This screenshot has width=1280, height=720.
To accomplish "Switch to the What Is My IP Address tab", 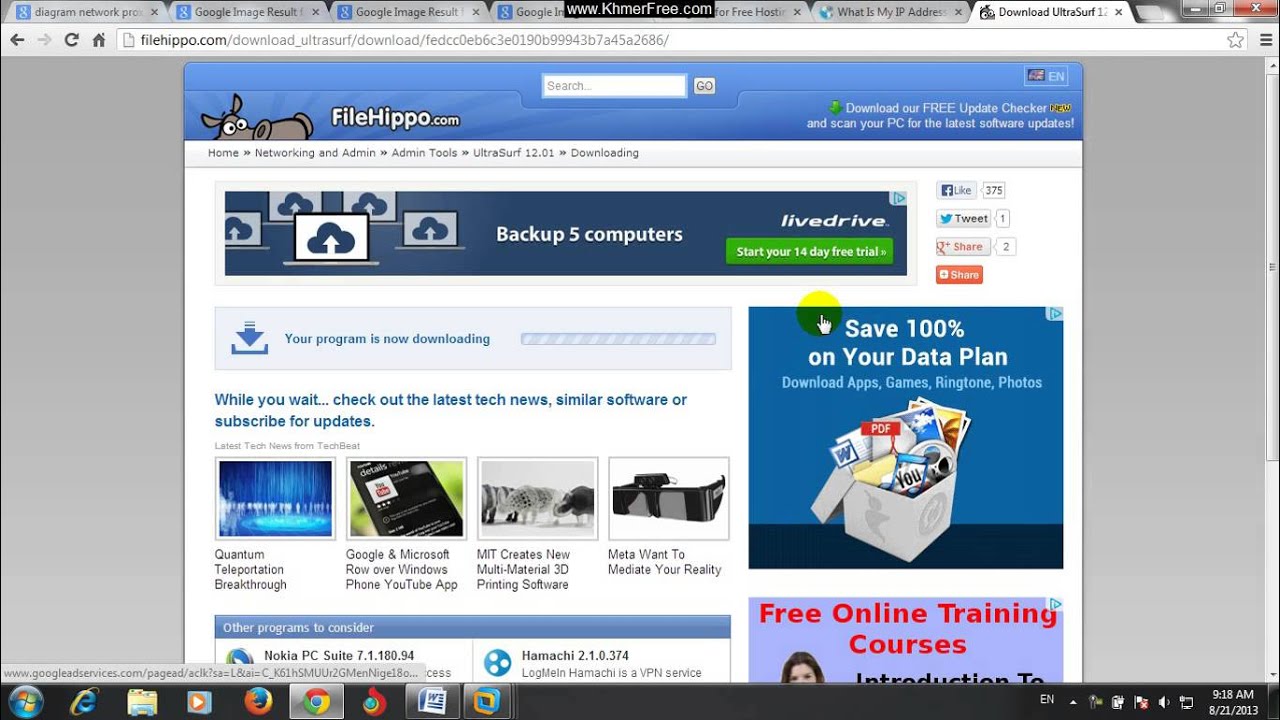I will [890, 12].
